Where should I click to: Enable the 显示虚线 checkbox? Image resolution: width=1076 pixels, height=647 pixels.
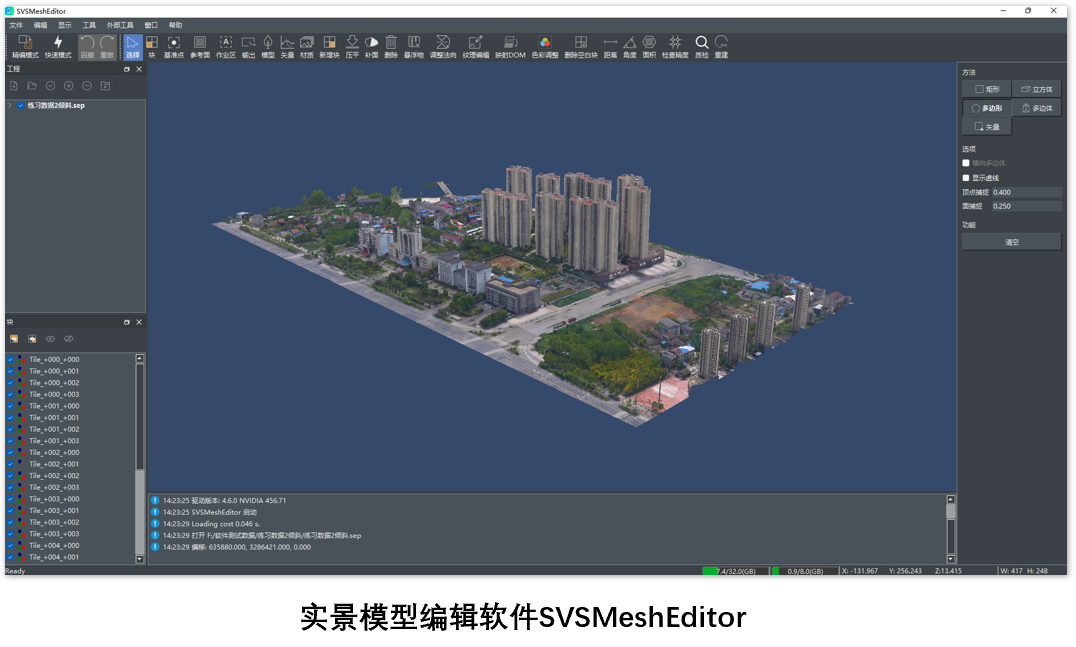966,177
